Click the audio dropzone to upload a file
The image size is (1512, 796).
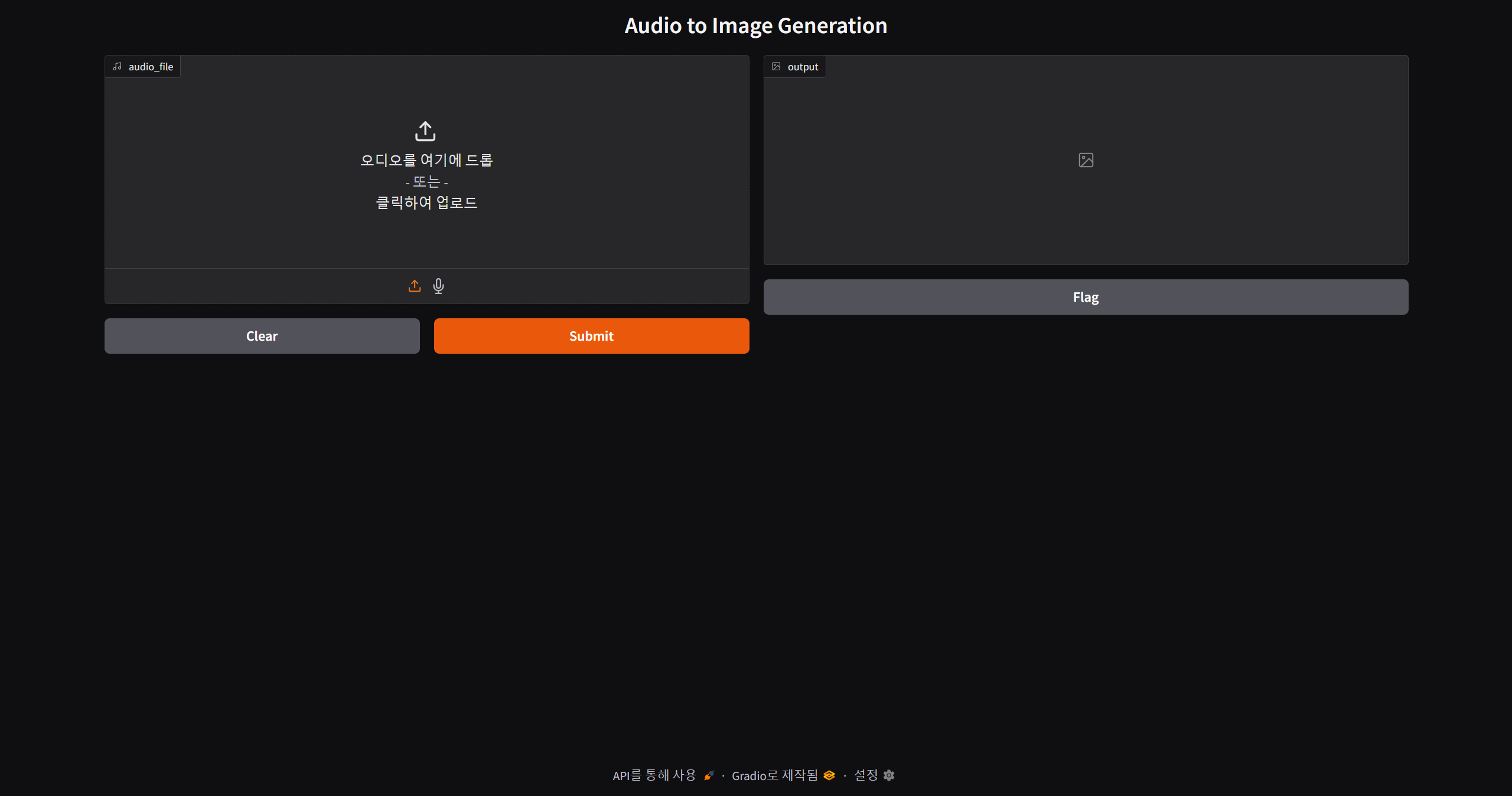point(426,171)
